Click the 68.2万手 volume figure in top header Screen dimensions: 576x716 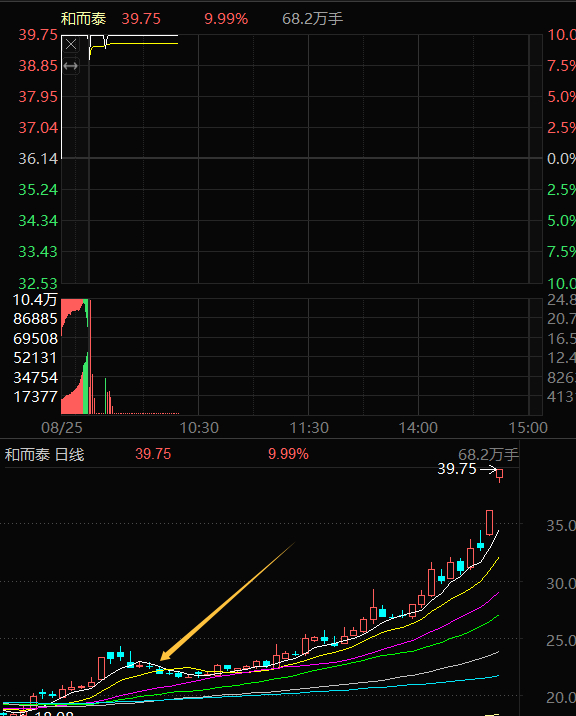click(x=312, y=19)
